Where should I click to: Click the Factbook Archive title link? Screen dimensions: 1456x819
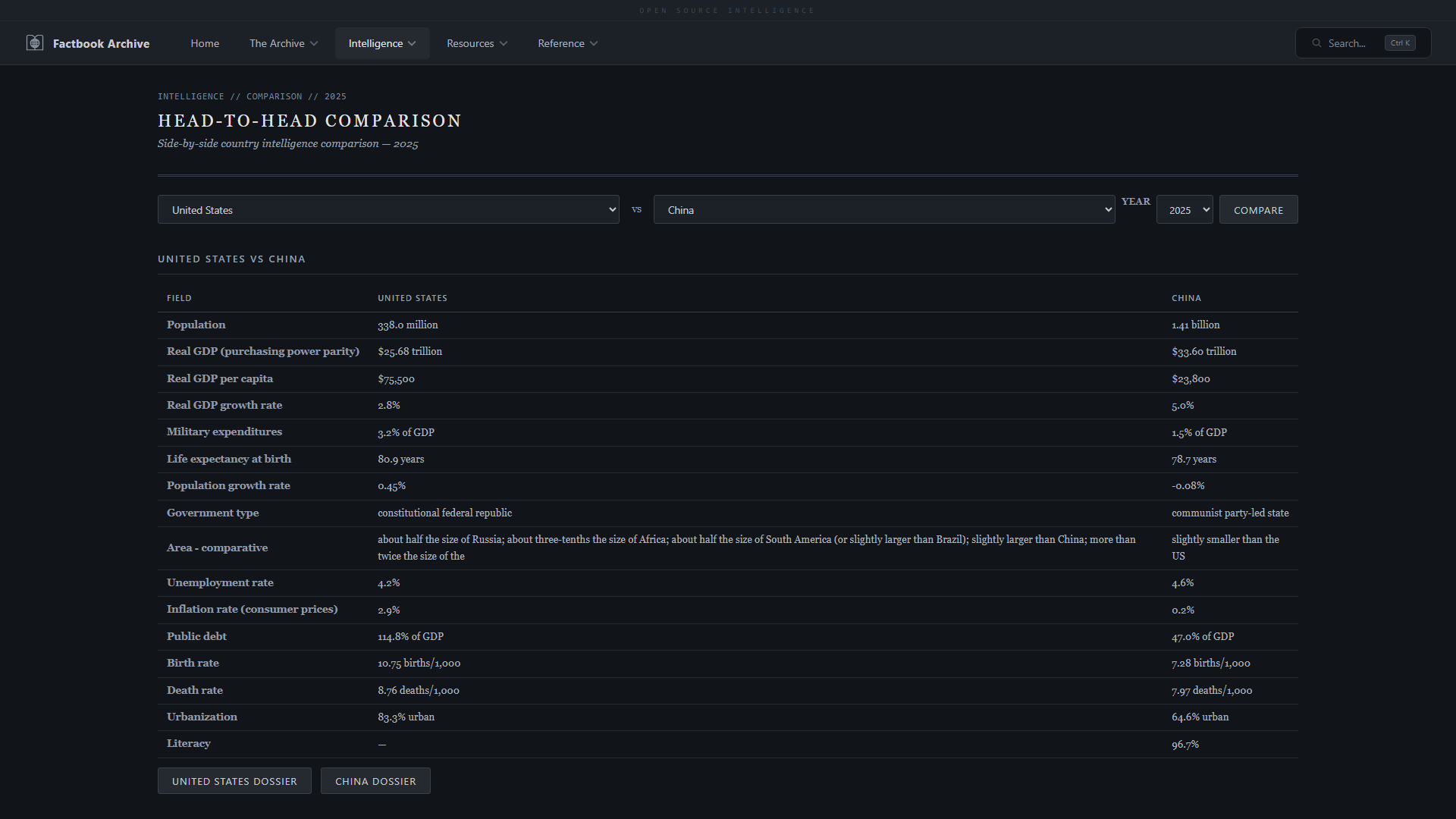click(x=101, y=43)
